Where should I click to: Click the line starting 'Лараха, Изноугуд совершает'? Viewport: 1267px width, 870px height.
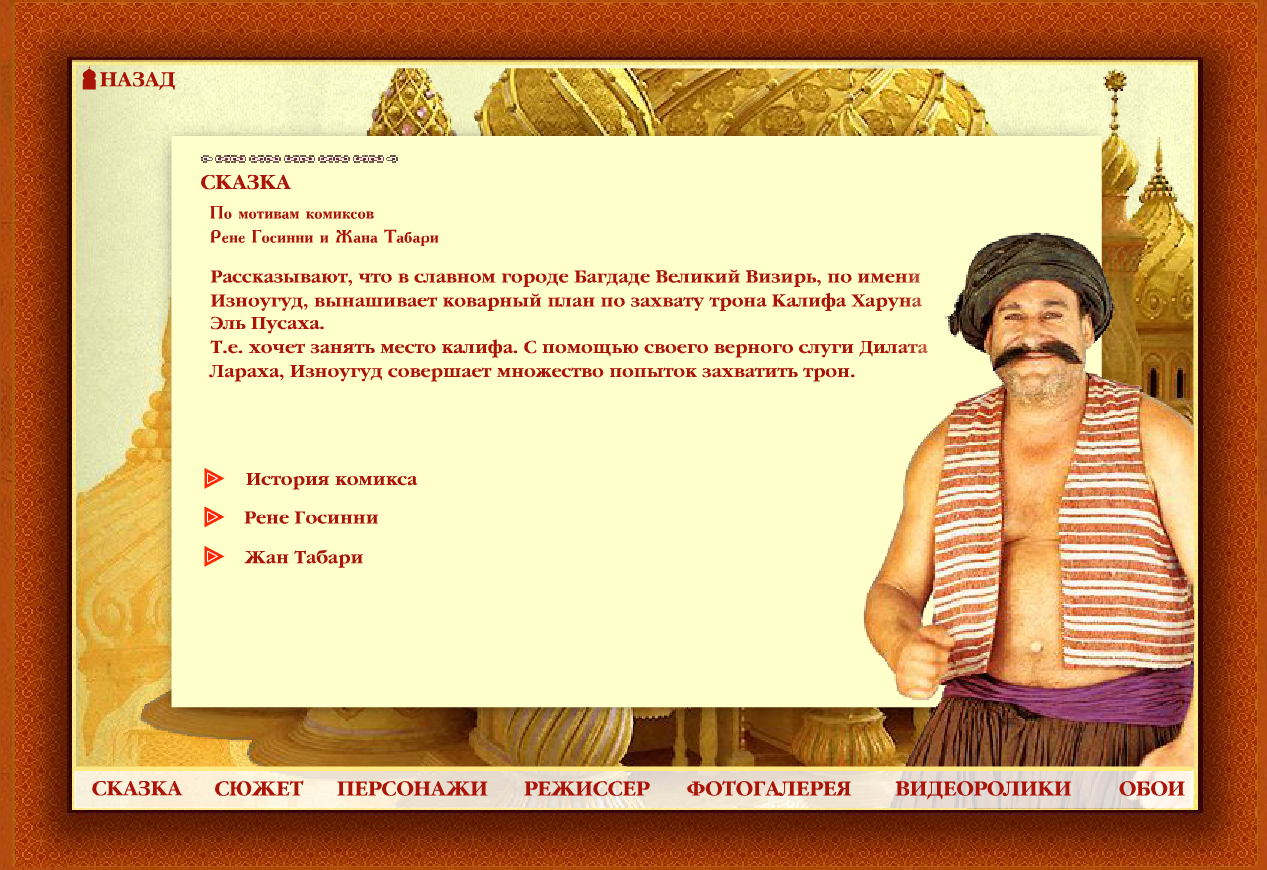[533, 373]
